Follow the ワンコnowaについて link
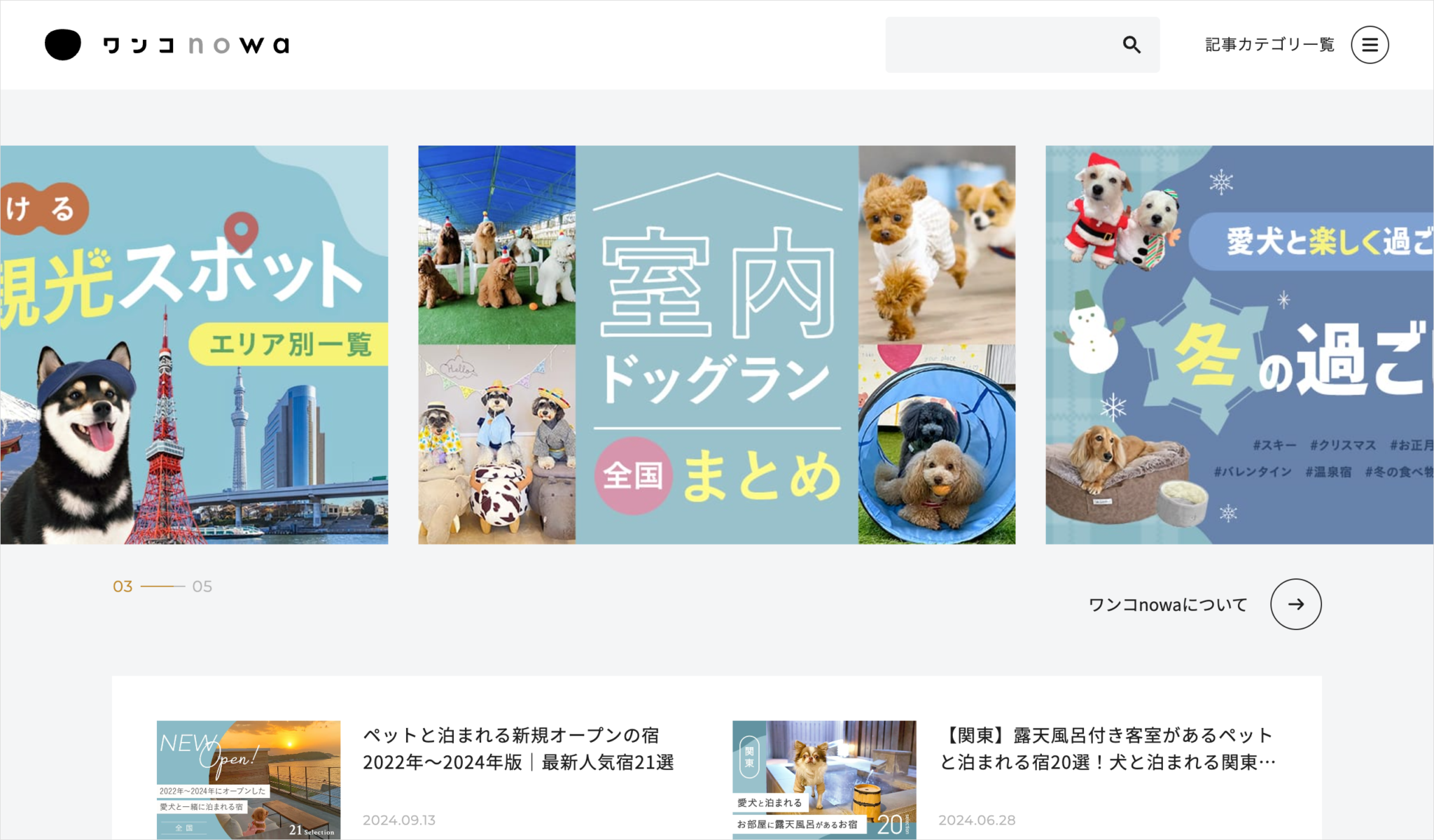Viewport: 1434px width, 840px height. (x=1166, y=603)
